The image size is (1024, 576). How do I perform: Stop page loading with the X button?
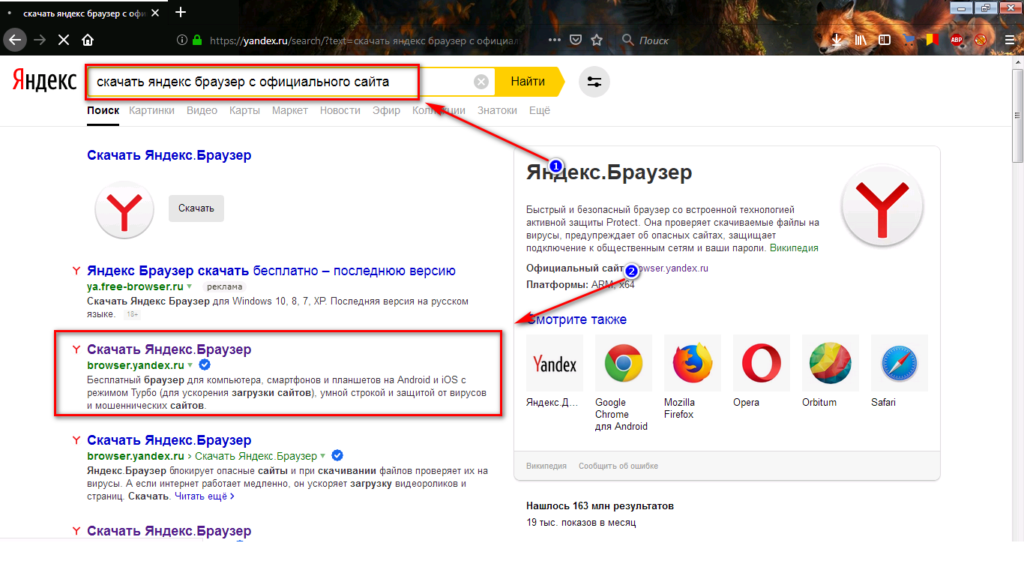[63, 40]
